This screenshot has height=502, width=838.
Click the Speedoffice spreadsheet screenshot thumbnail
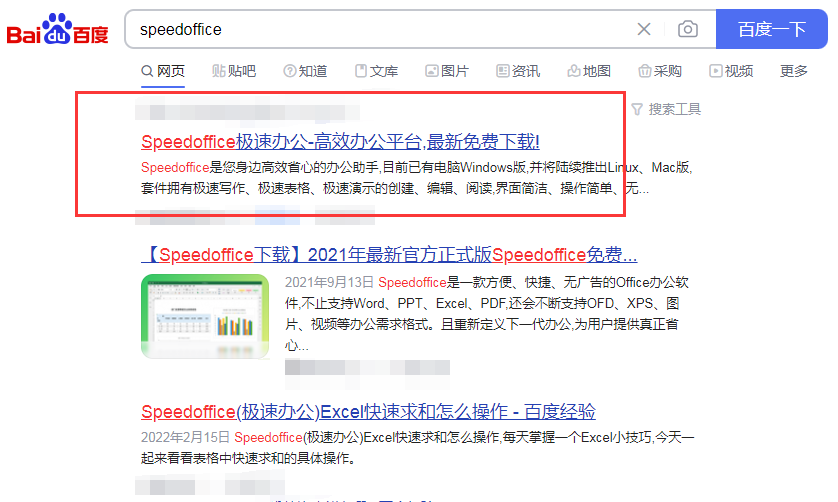[205, 316]
